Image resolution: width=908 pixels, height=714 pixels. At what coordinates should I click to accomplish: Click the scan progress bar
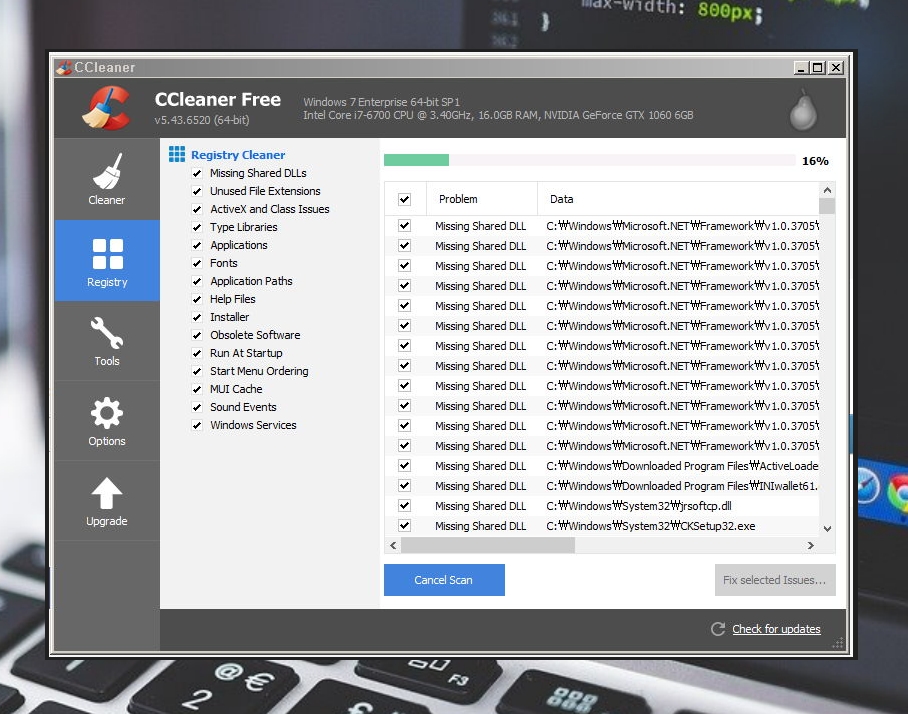pyautogui.click(x=589, y=160)
